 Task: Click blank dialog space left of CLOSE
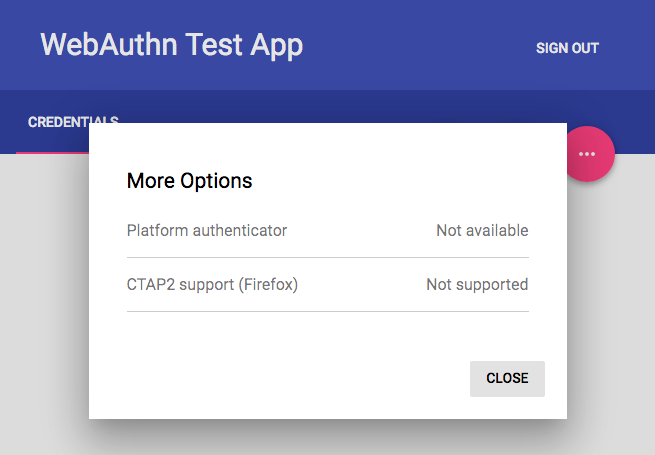coord(280,379)
